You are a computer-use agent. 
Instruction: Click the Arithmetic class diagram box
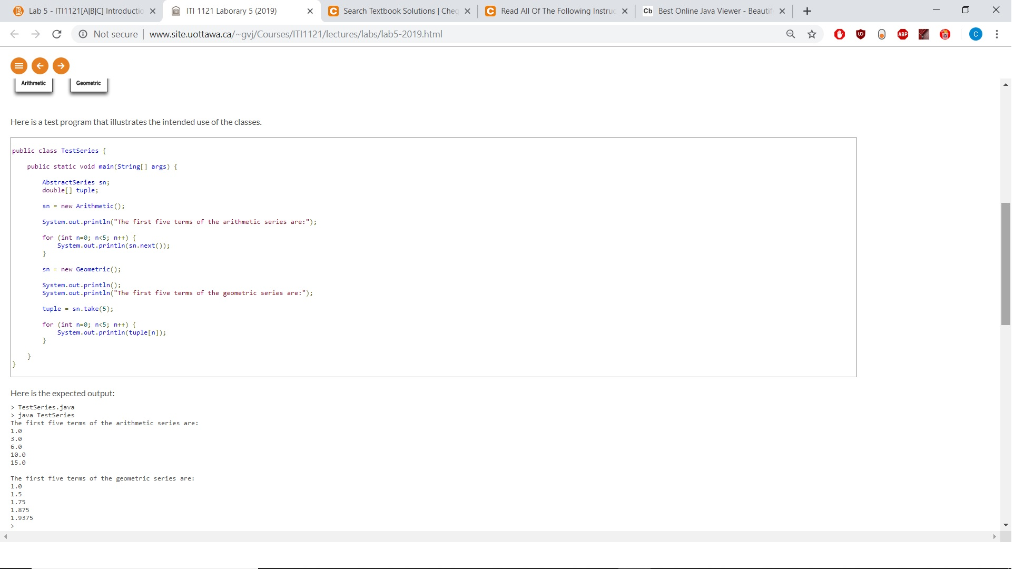(x=33, y=85)
